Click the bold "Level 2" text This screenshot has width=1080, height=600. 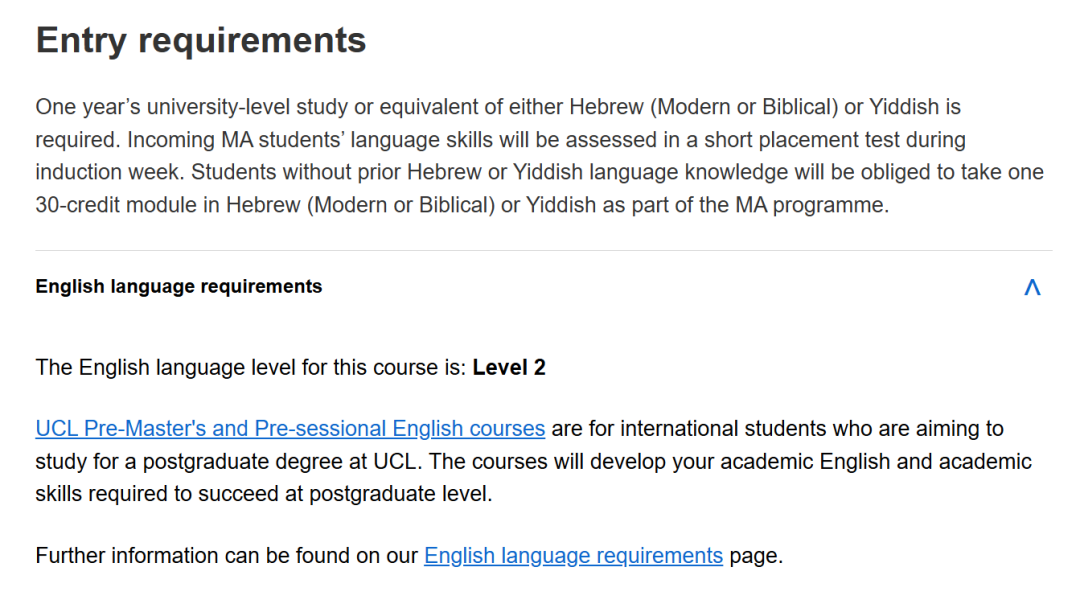509,368
